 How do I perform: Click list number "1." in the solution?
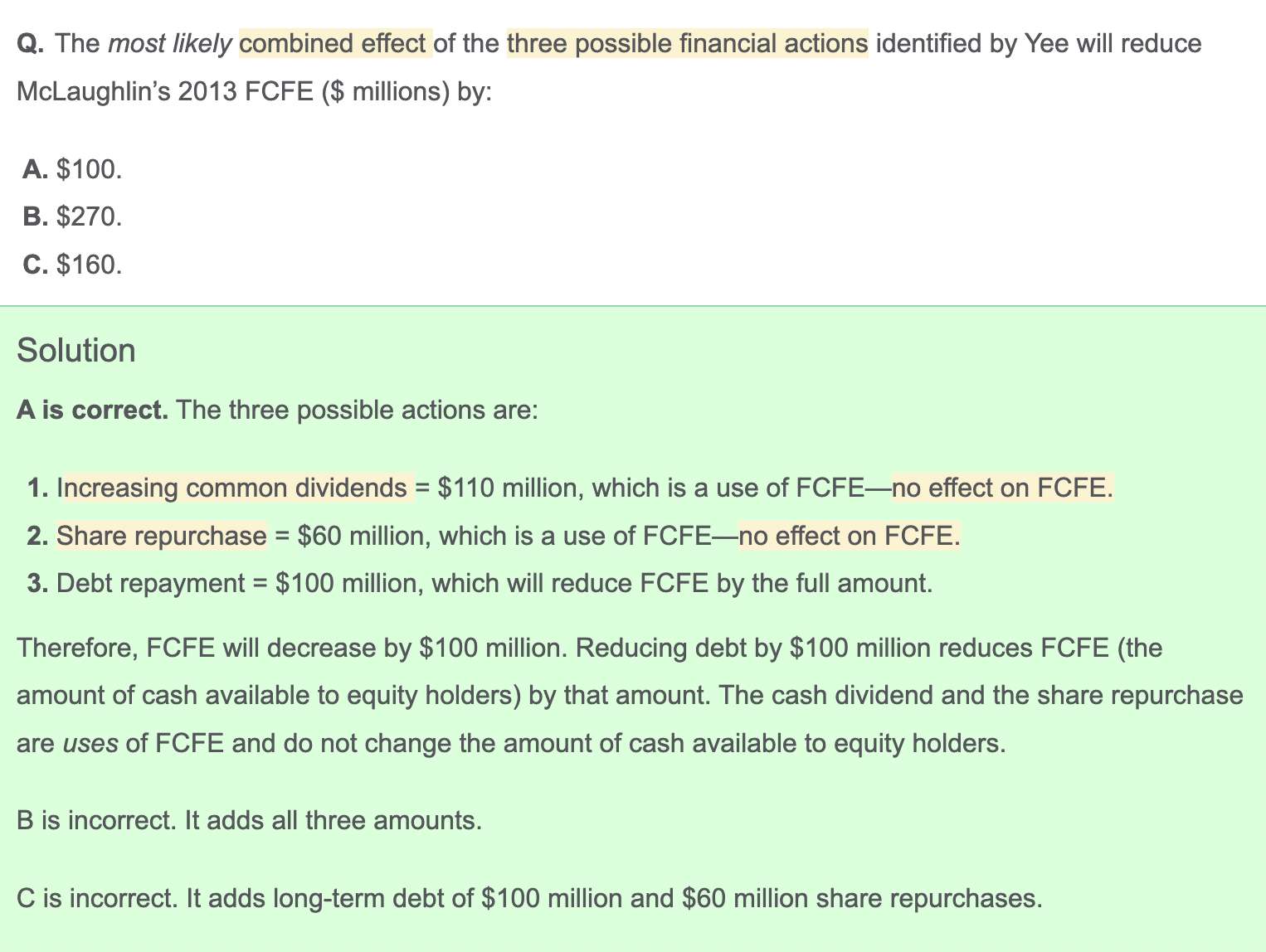coord(37,488)
